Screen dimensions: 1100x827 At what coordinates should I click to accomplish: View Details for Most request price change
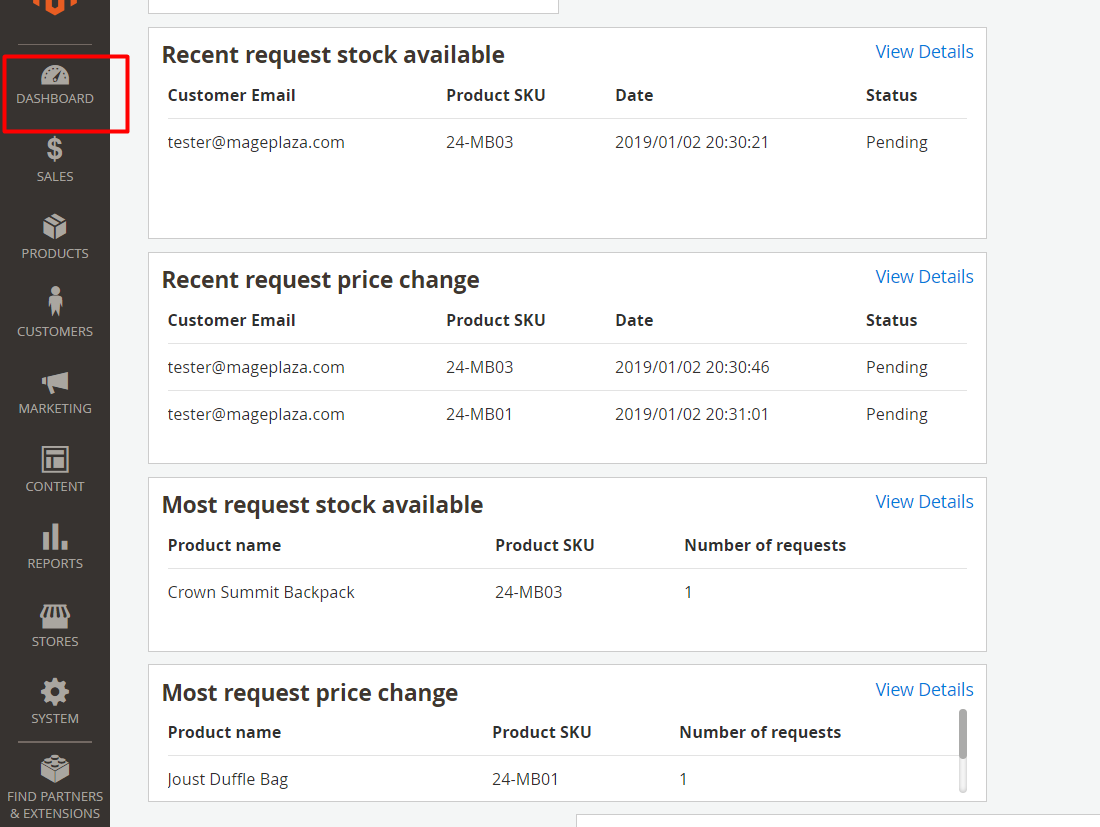point(924,690)
